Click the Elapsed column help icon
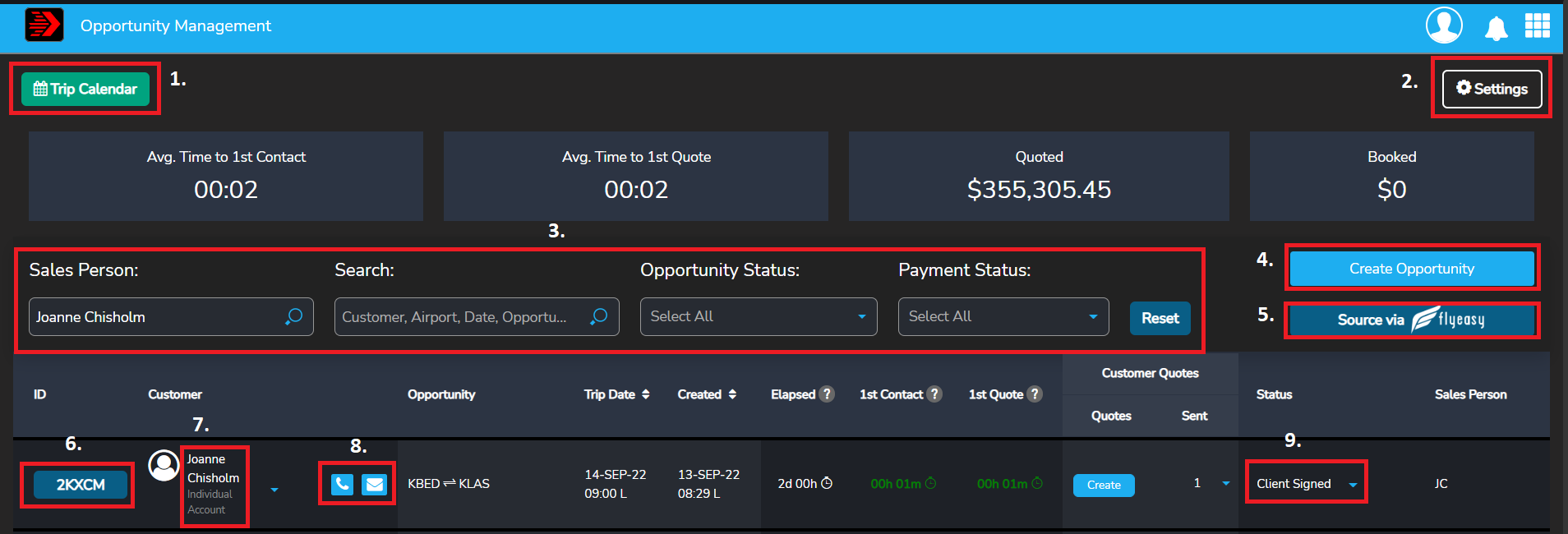This screenshot has height=534, width=1568. point(827,394)
